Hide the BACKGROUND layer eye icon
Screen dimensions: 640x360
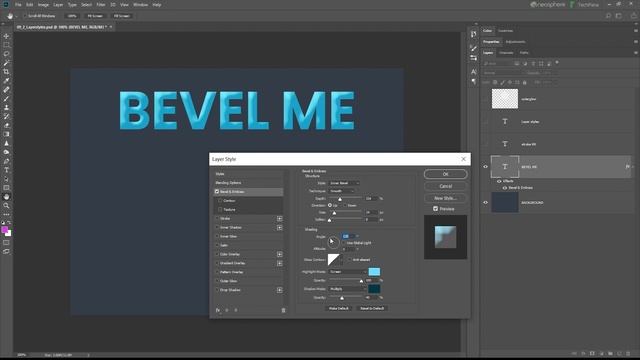point(485,202)
